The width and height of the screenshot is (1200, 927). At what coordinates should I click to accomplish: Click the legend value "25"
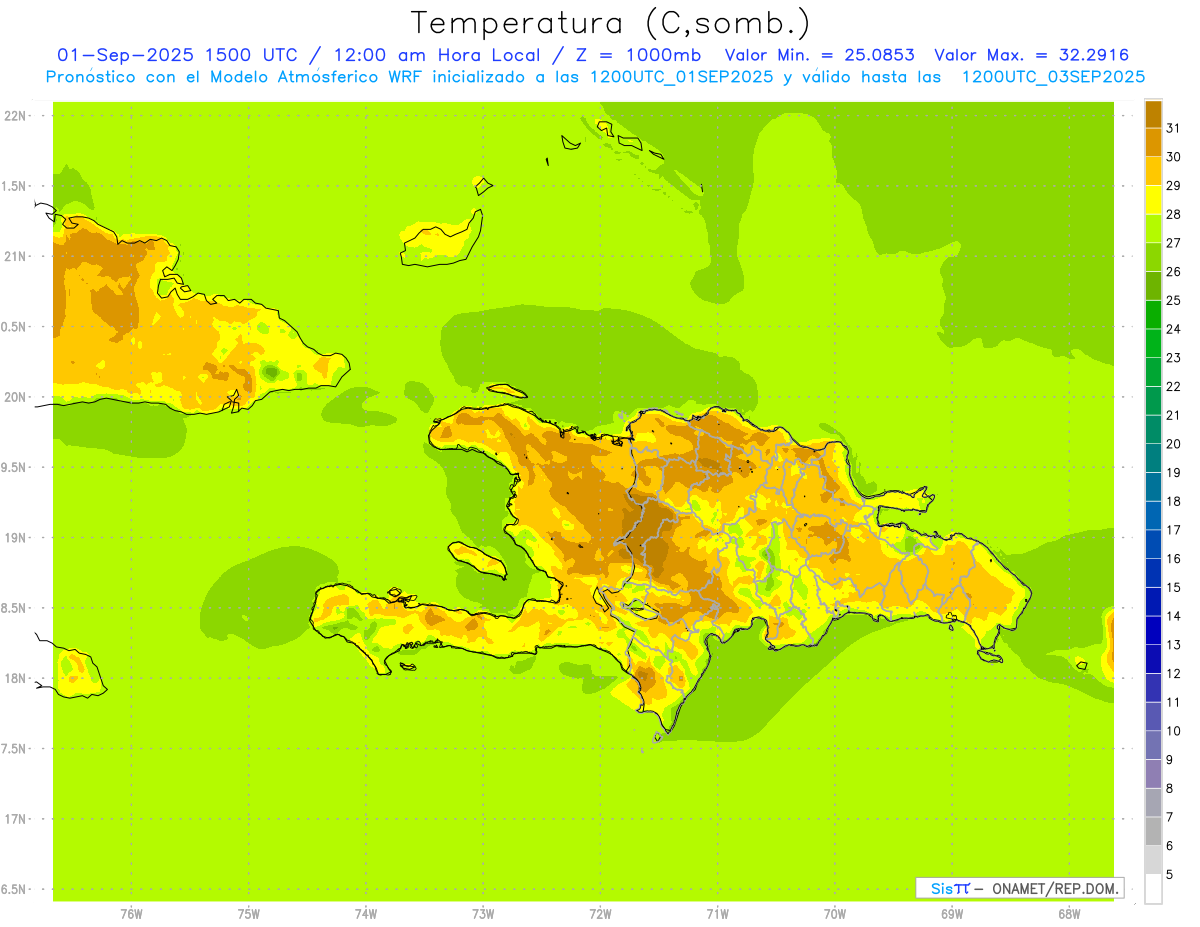click(1174, 300)
